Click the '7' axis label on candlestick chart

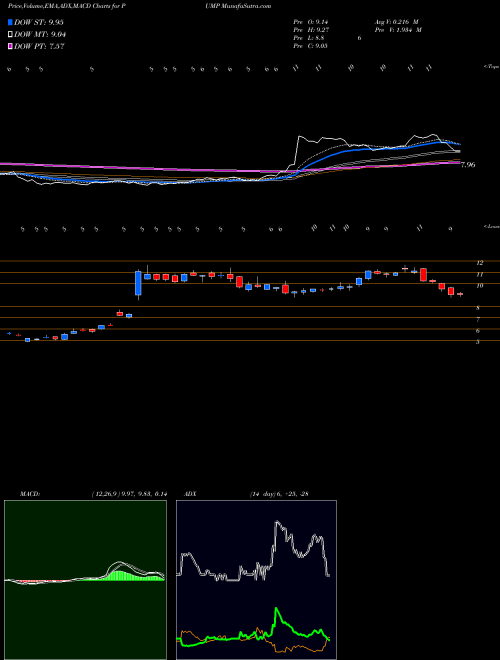pos(478,319)
